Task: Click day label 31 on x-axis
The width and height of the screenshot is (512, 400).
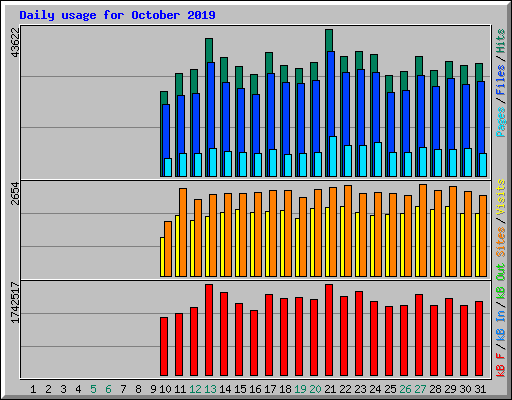Action: tap(480, 389)
